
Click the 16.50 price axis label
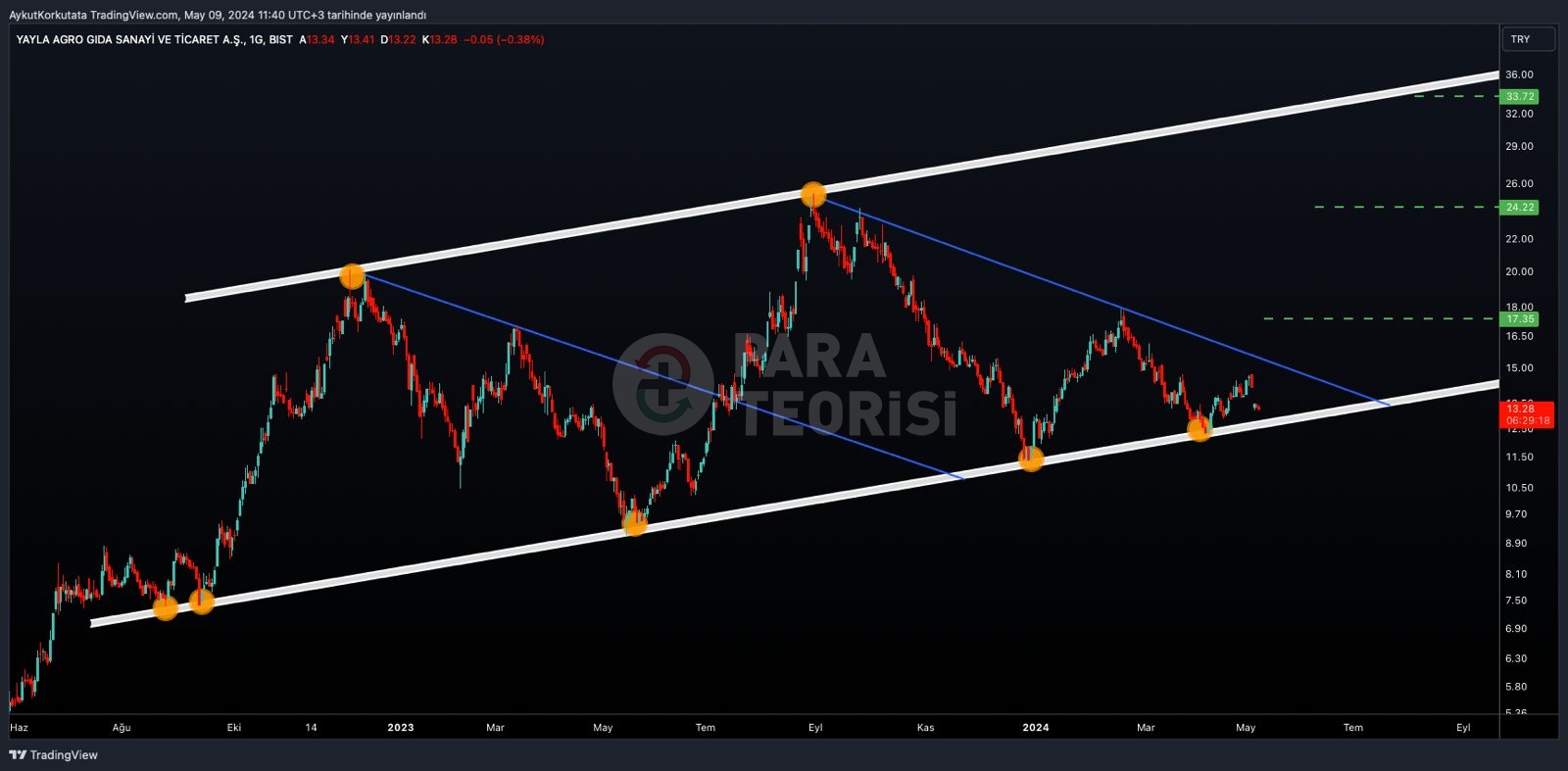pyautogui.click(x=1519, y=336)
